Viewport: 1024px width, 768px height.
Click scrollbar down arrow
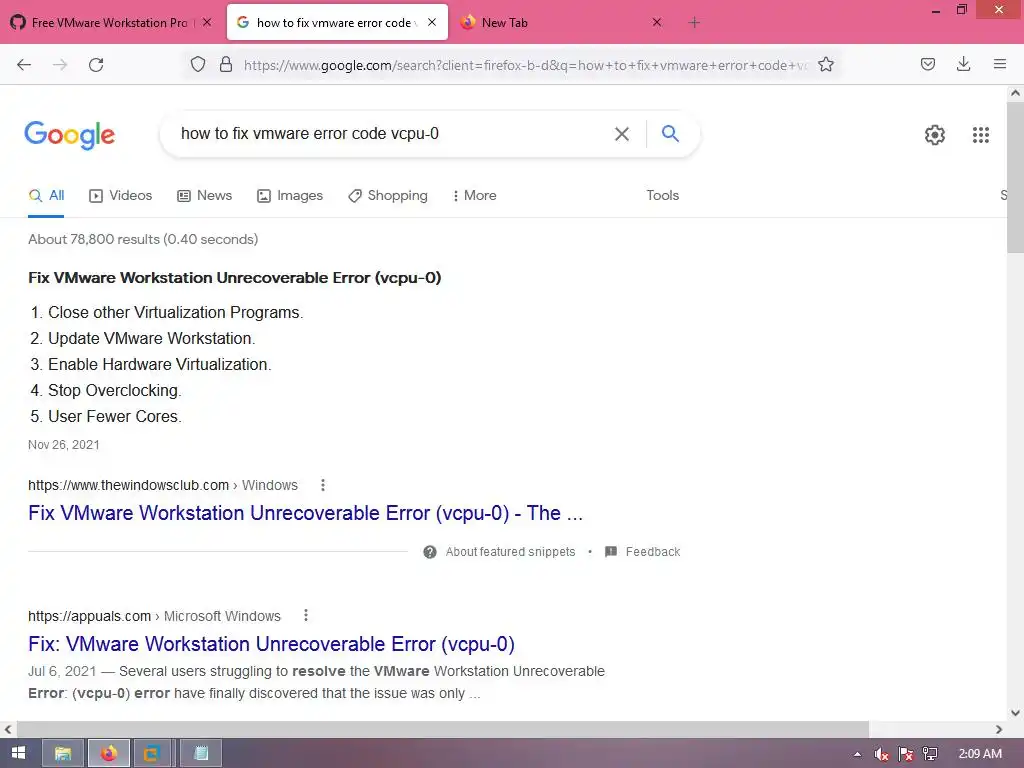[1015, 713]
